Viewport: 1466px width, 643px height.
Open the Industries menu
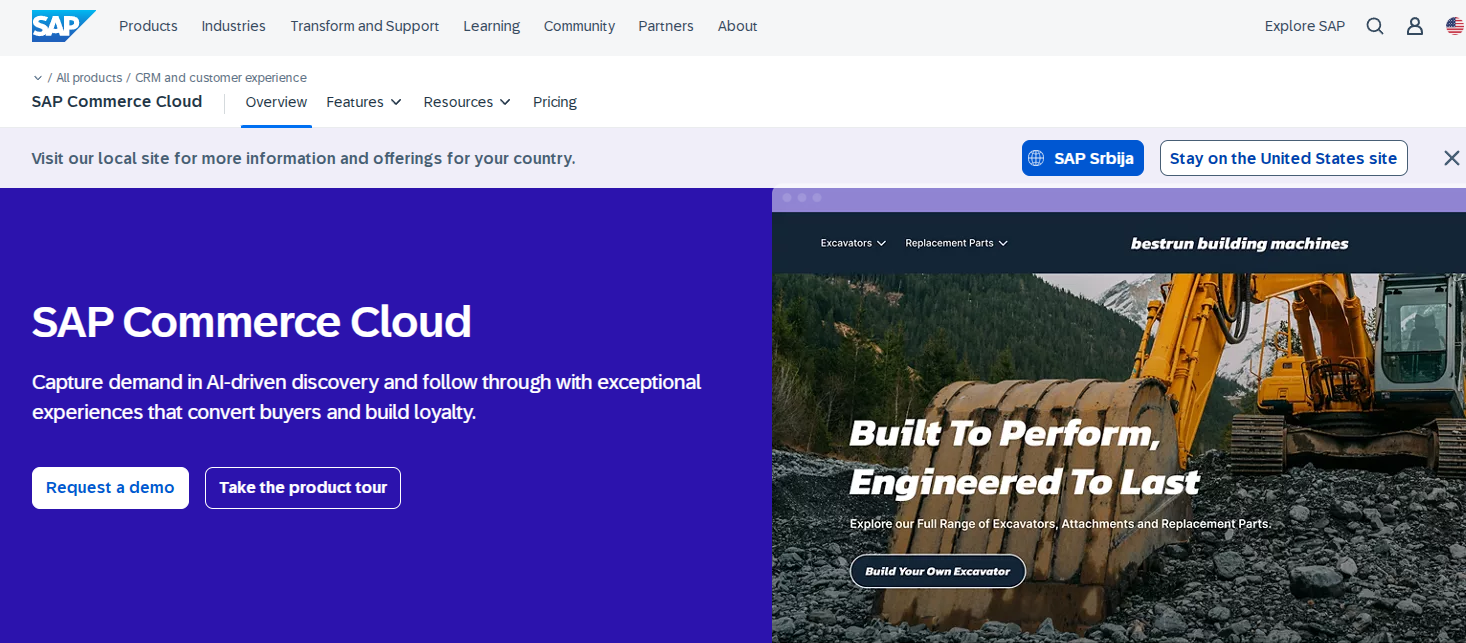(233, 26)
